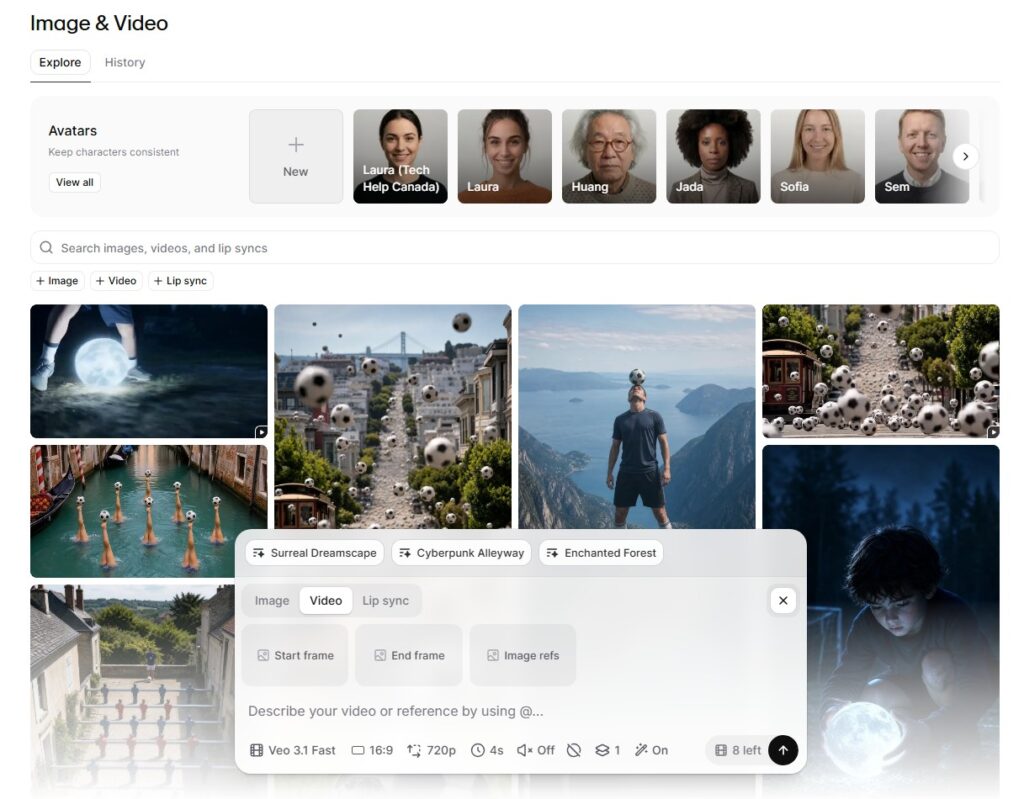Add a Start frame image

click(x=295, y=655)
